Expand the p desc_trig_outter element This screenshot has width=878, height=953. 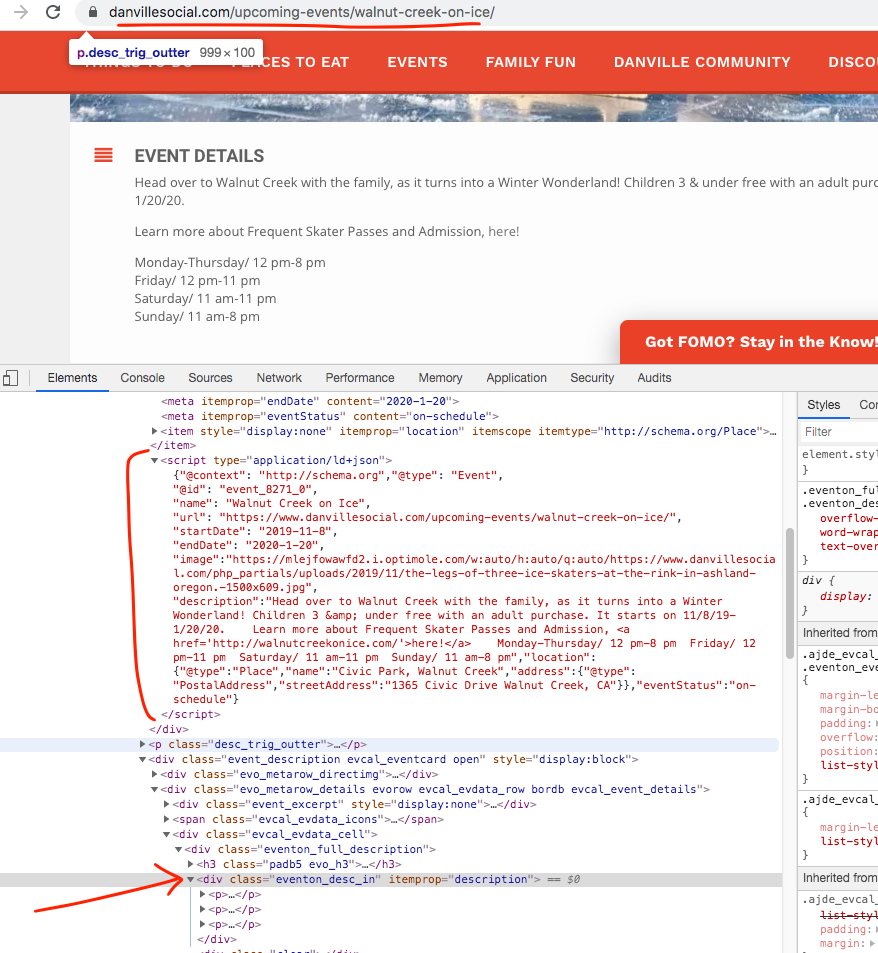point(143,744)
